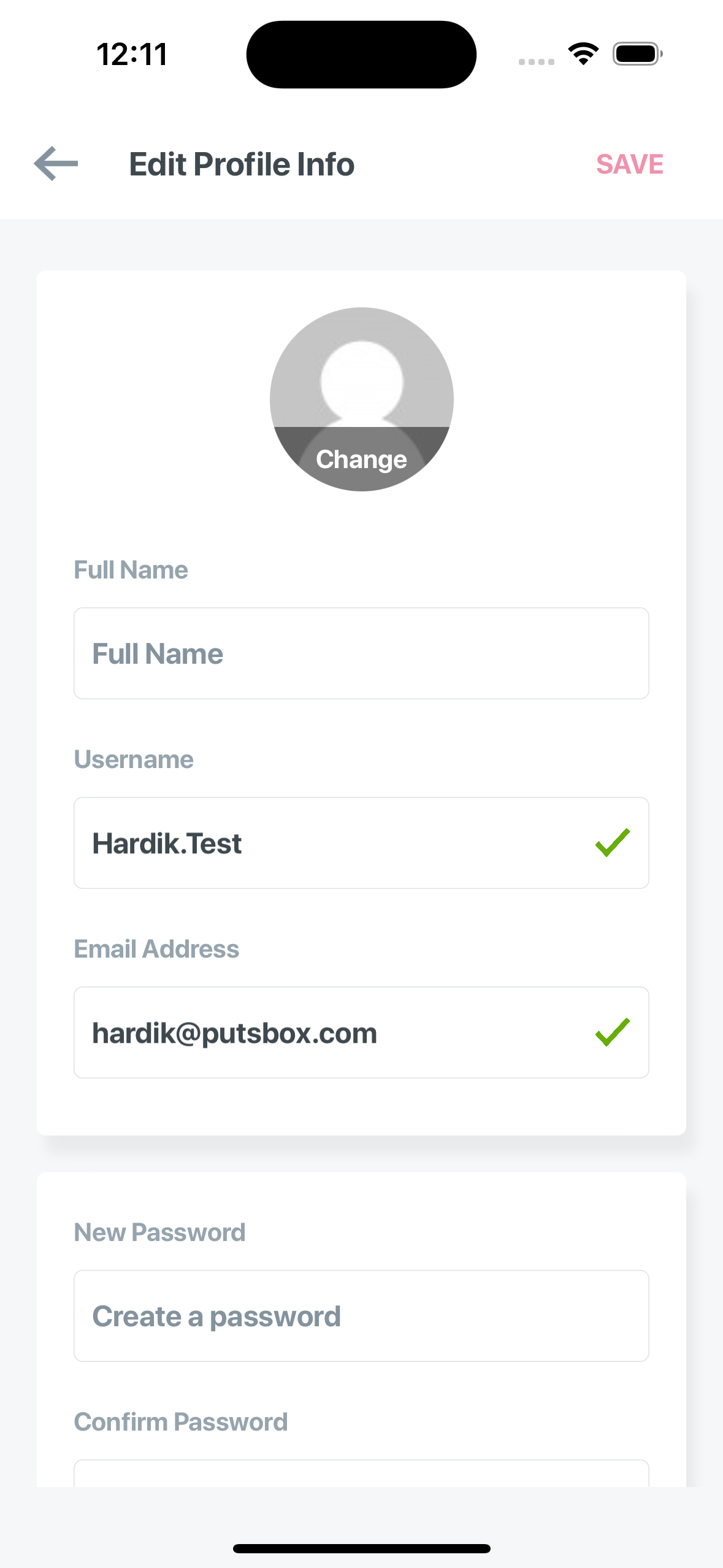723x1568 pixels.
Task: Tap the profile avatar placeholder image
Action: (x=361, y=399)
